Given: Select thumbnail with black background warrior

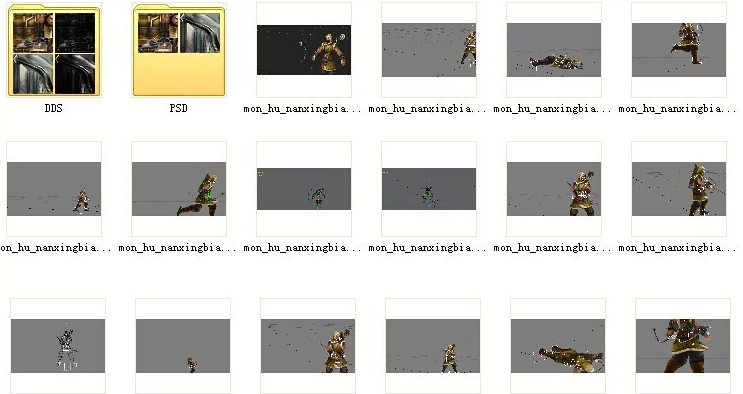Looking at the screenshot, I should point(304,50).
